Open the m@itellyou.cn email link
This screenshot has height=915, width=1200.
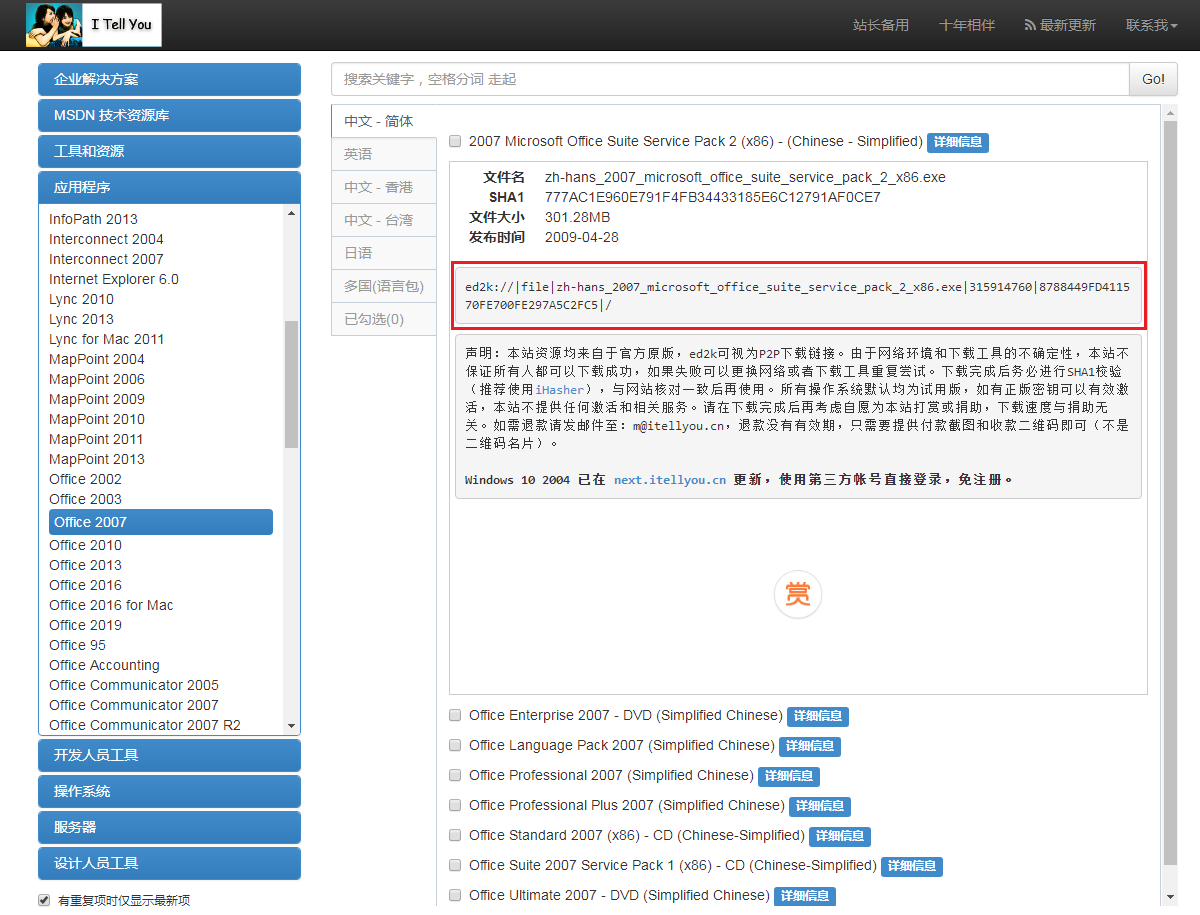click(x=678, y=425)
